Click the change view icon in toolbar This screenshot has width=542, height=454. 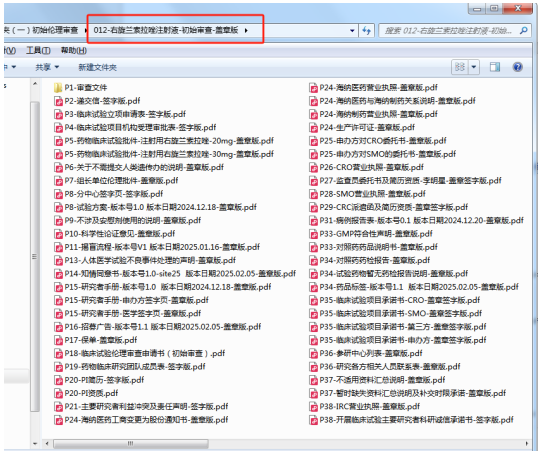coord(460,67)
